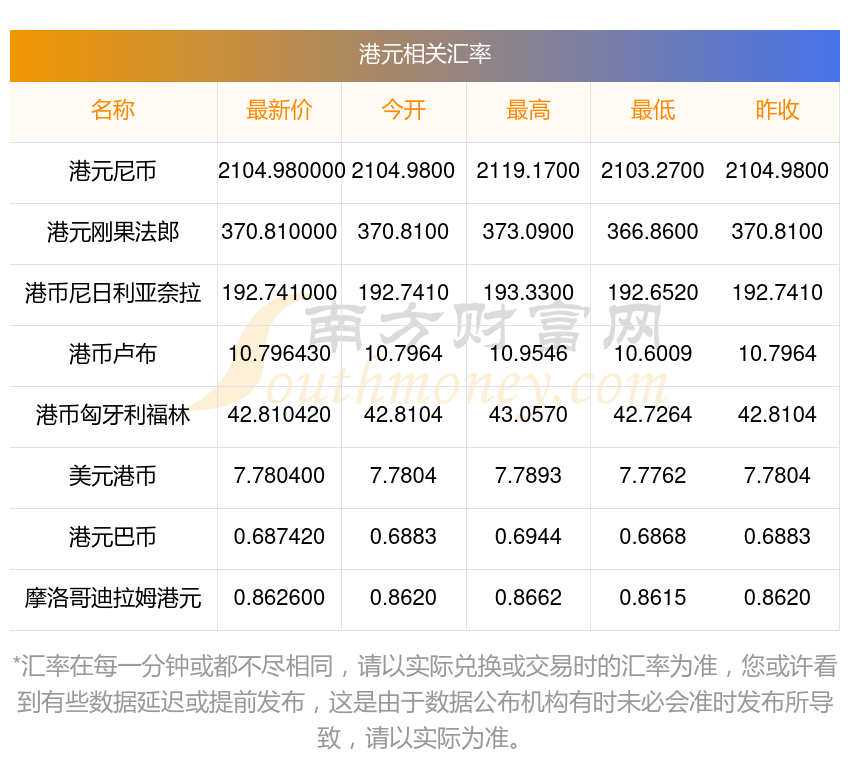Viewport: 850px width, 769px height.
Task: Click 42.8104 in the 今开 column
Action: (403, 415)
